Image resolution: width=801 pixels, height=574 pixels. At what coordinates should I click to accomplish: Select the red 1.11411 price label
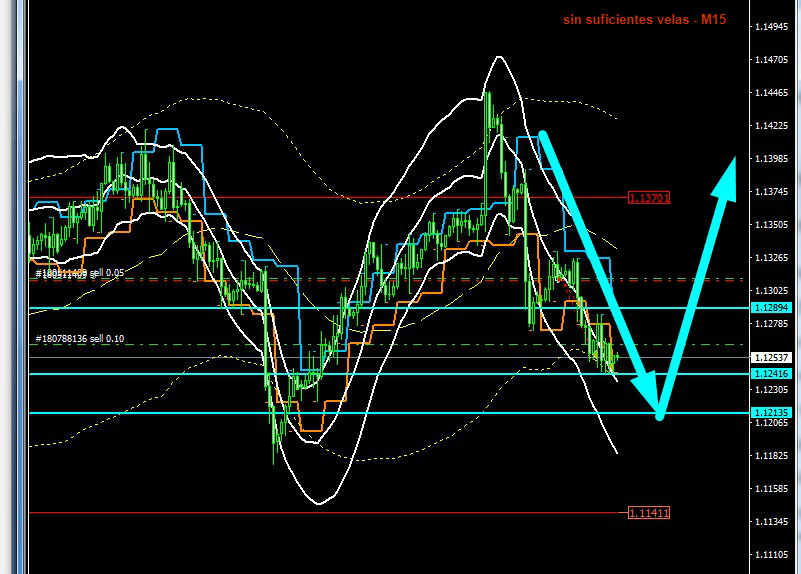coord(648,512)
